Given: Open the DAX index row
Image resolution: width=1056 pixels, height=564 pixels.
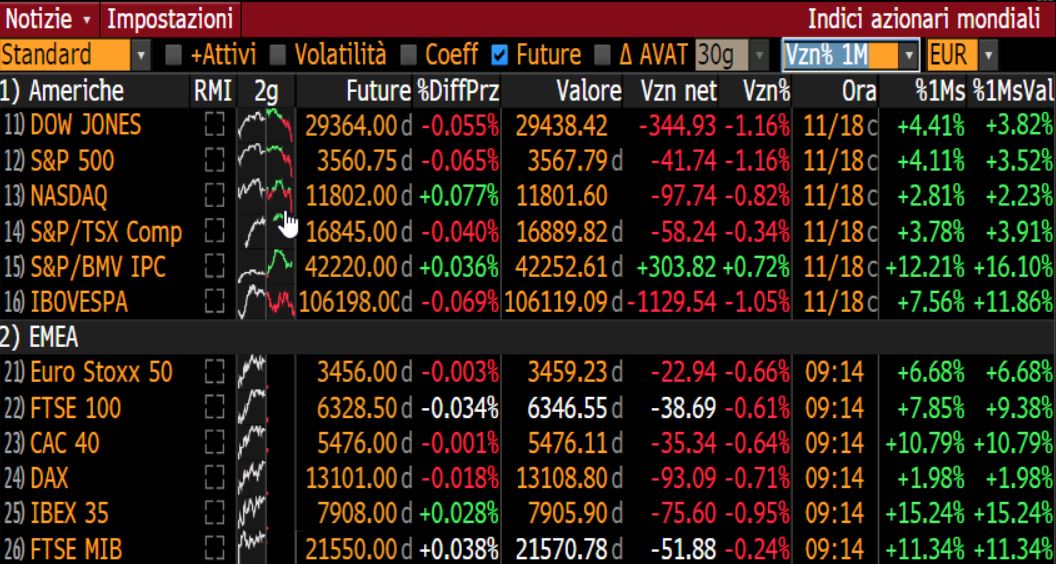Looking at the screenshot, I should [x=528, y=479].
